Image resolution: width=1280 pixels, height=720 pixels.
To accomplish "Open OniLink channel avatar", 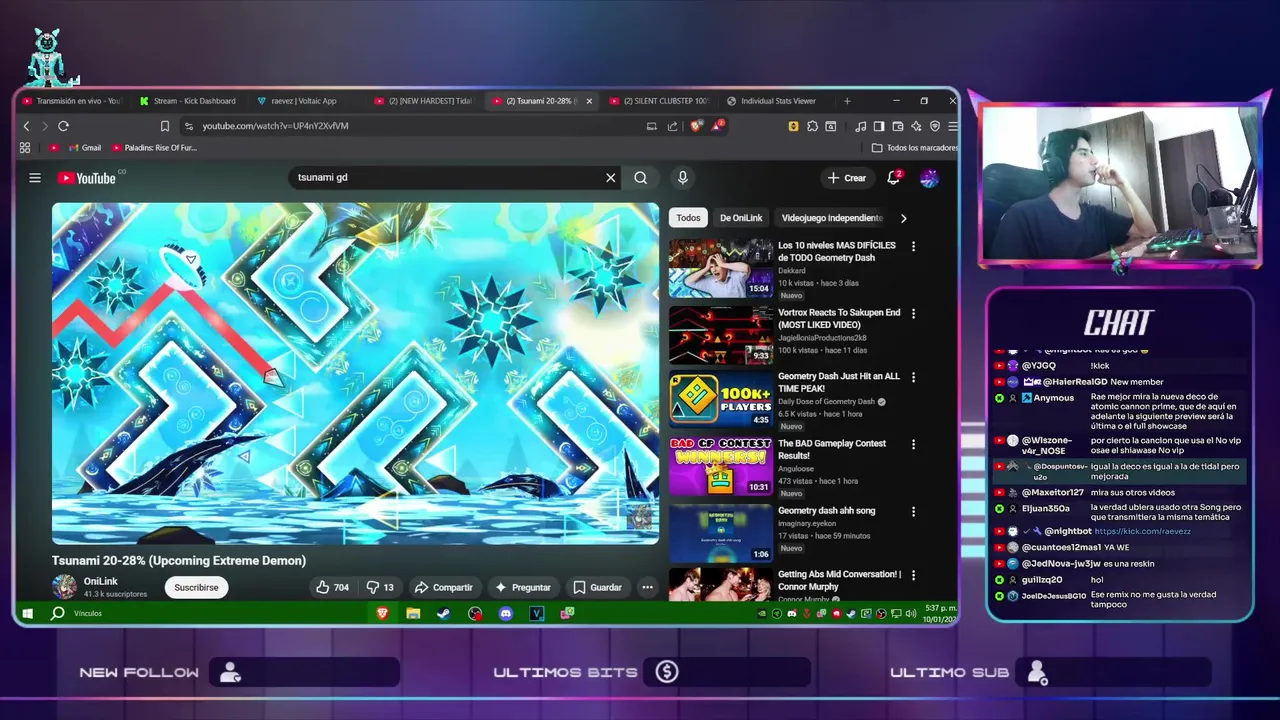I will [65, 587].
